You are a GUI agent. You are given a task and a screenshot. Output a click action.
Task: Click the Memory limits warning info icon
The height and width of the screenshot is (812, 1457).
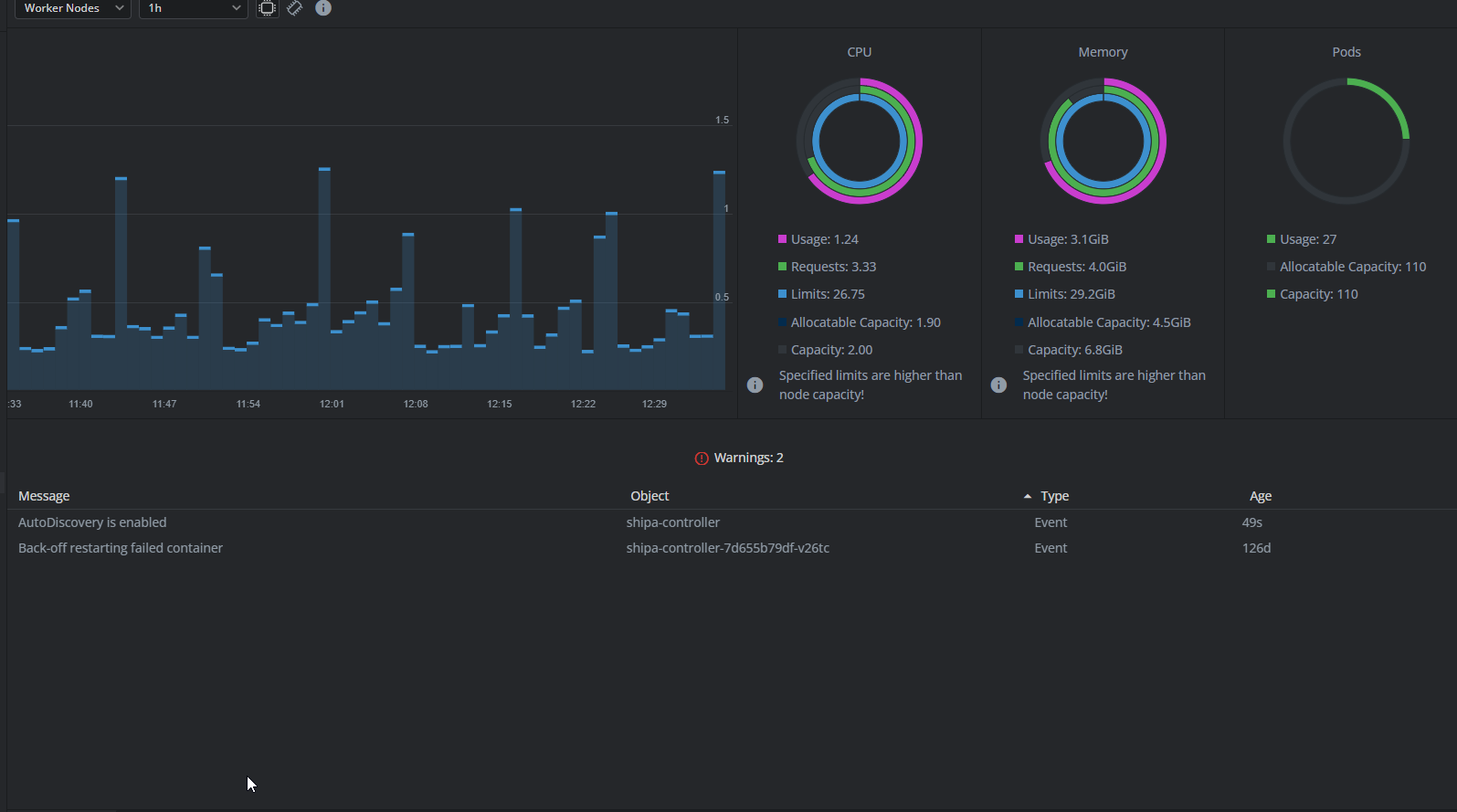tap(998, 385)
